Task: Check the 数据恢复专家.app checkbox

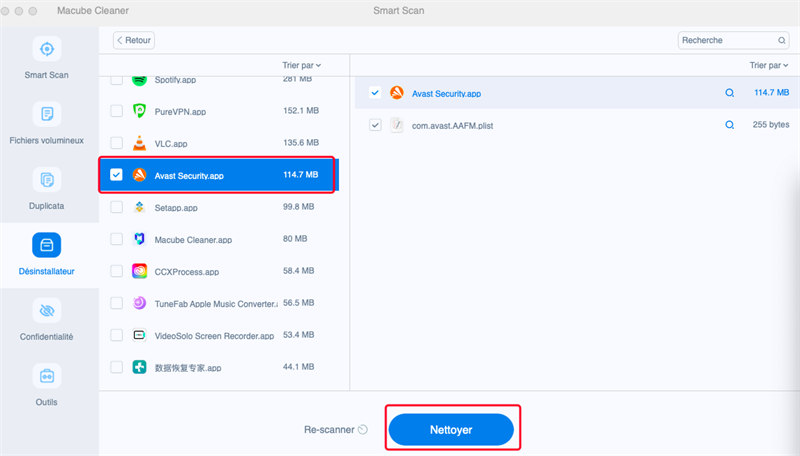Action: pyautogui.click(x=116, y=367)
